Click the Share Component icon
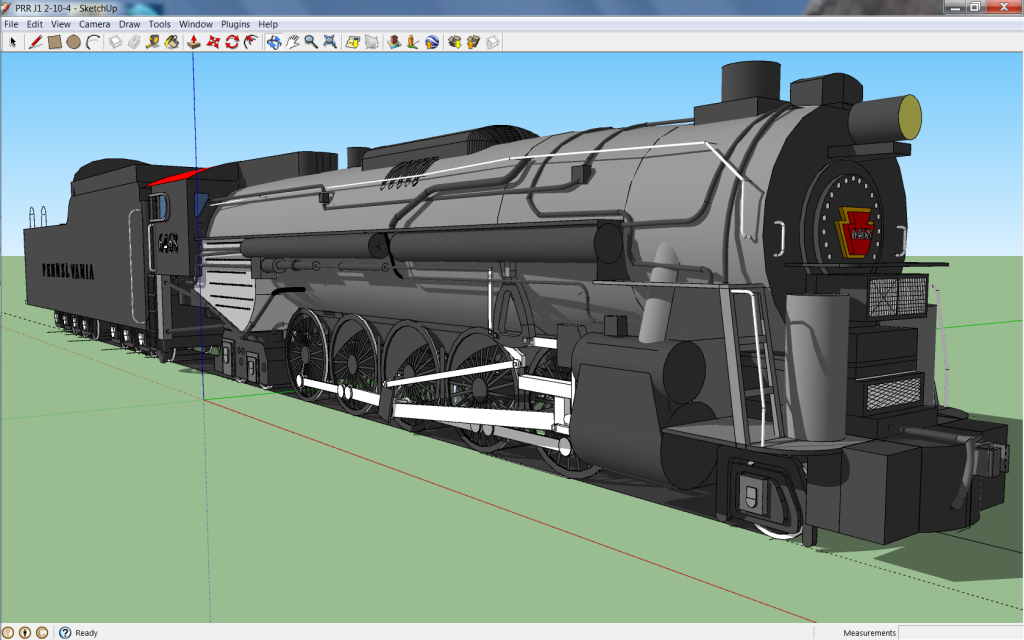This screenshot has height=640, width=1024. [492, 42]
